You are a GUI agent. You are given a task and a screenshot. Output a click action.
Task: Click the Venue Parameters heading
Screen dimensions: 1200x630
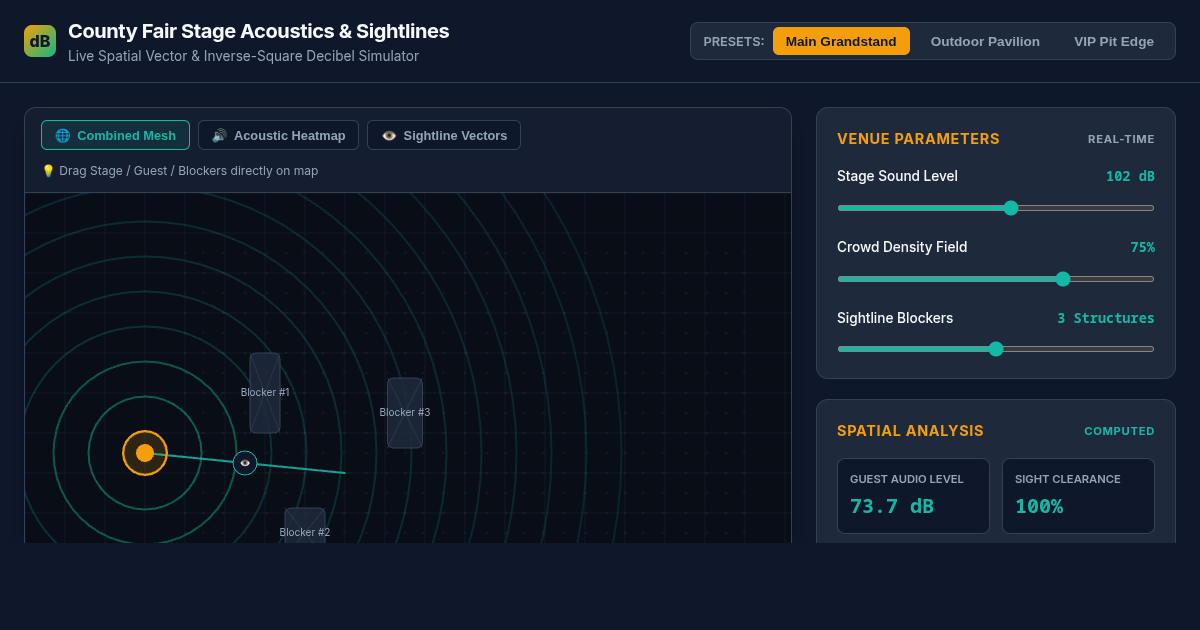[x=918, y=139]
